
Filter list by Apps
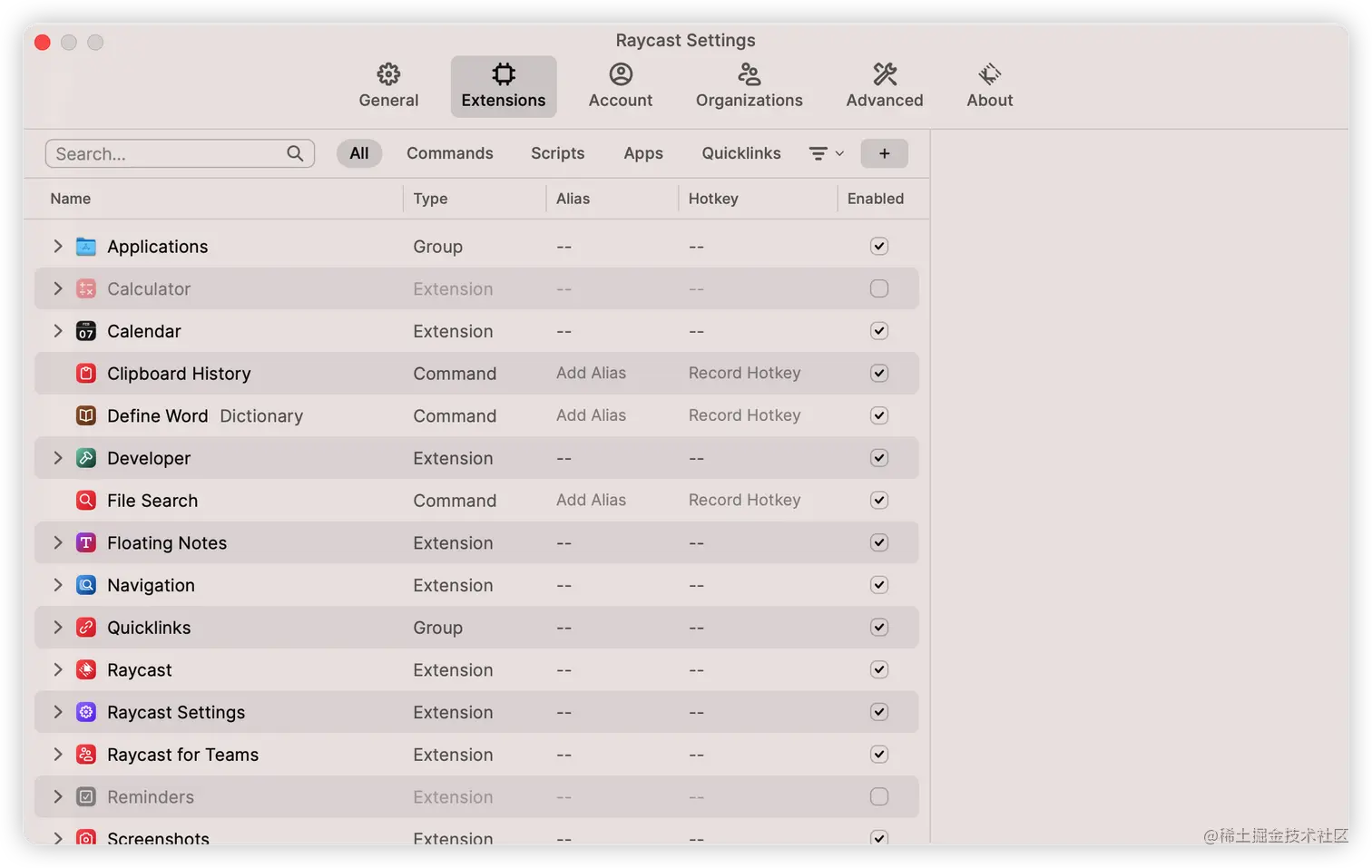click(x=643, y=153)
